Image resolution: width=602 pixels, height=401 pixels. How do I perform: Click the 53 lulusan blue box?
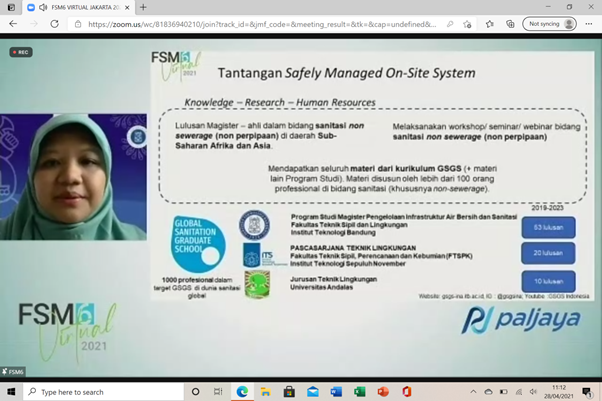pyautogui.click(x=548, y=227)
